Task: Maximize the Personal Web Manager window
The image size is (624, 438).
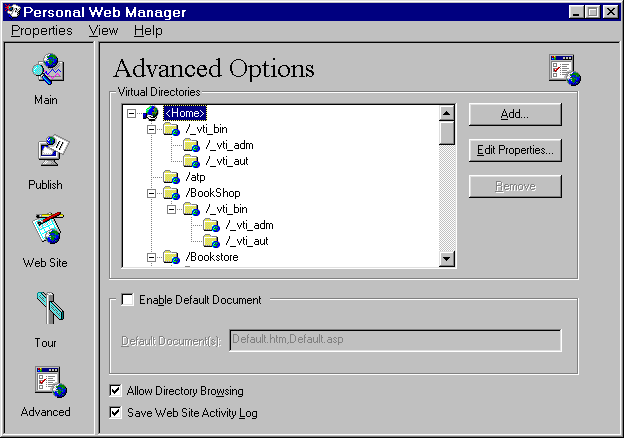Action: coord(592,12)
